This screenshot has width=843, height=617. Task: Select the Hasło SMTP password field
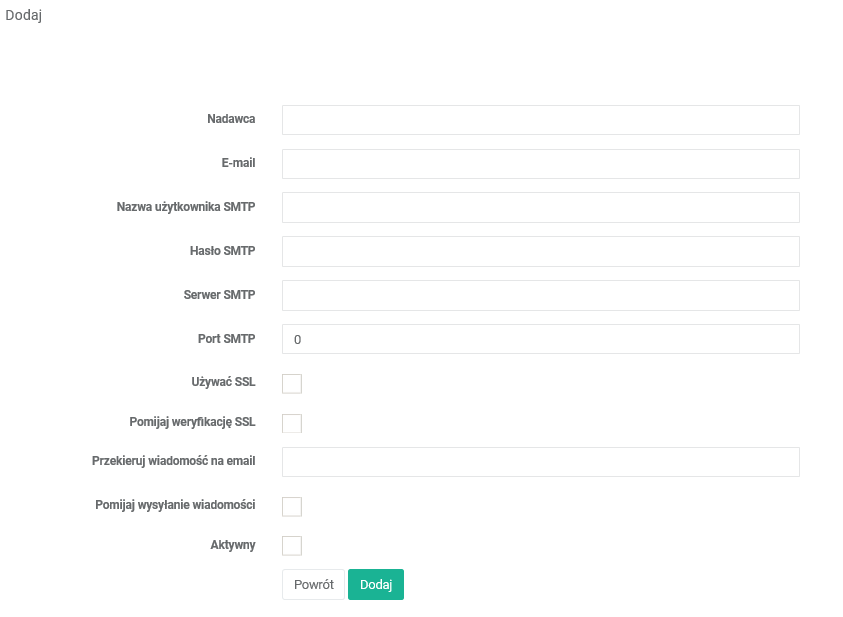540,252
